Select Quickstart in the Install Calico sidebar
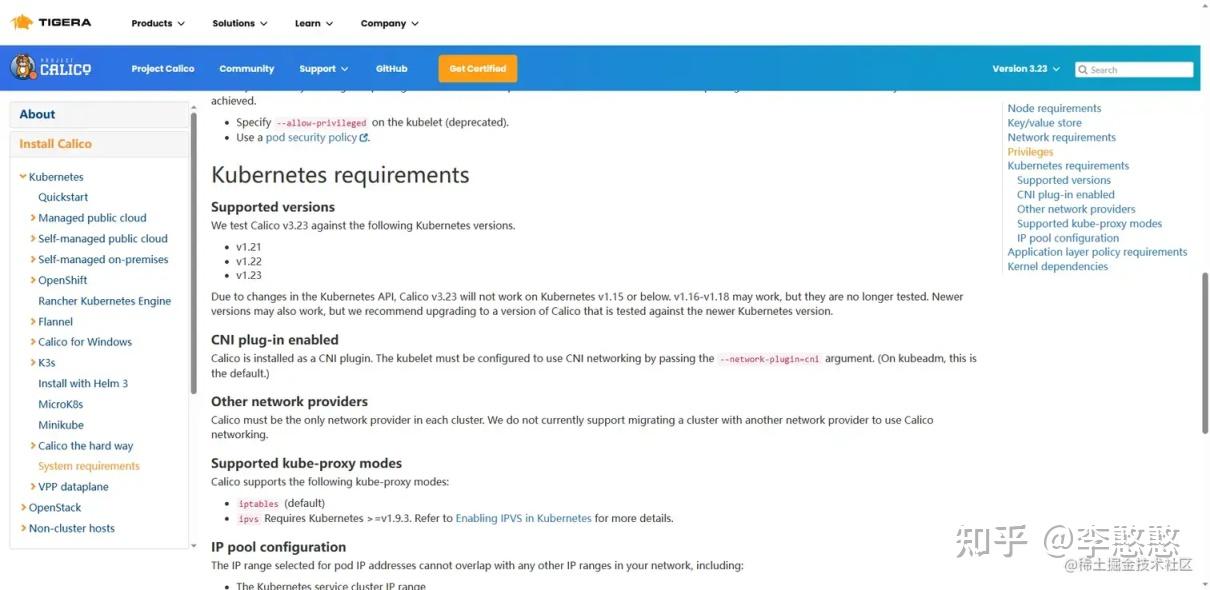Image resolution: width=1210 pixels, height=590 pixels. click(x=63, y=197)
